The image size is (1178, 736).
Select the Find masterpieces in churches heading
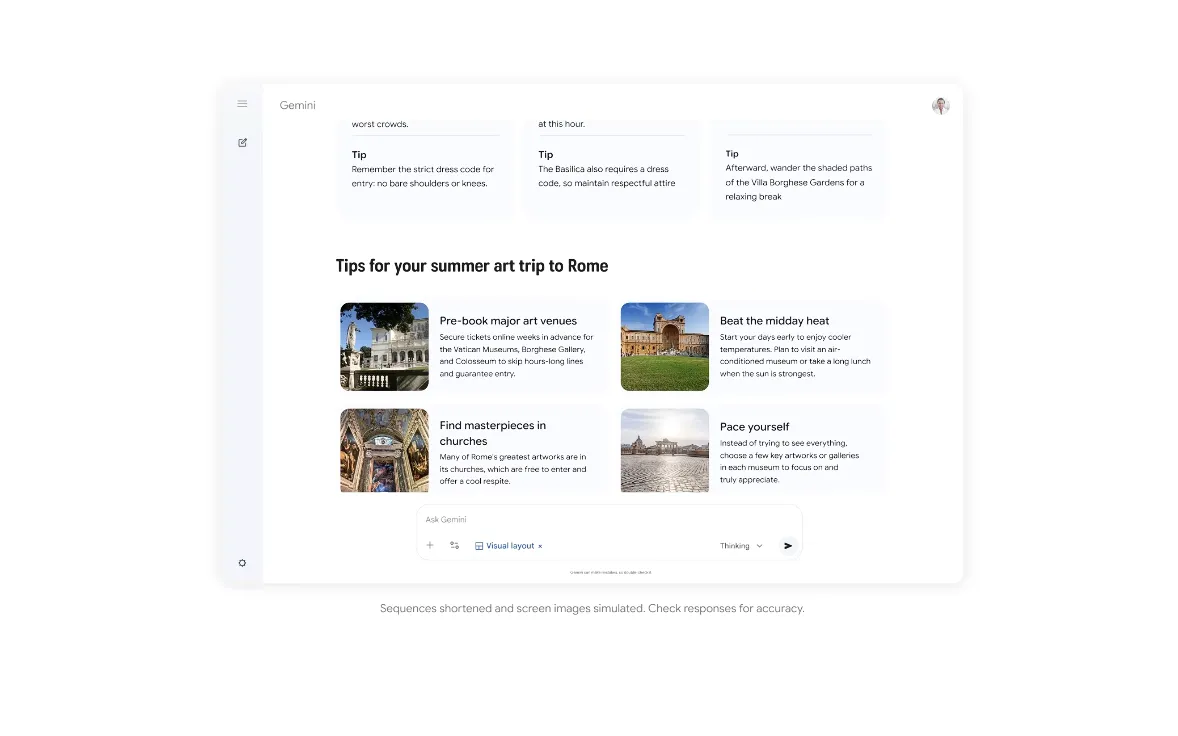(x=492, y=433)
